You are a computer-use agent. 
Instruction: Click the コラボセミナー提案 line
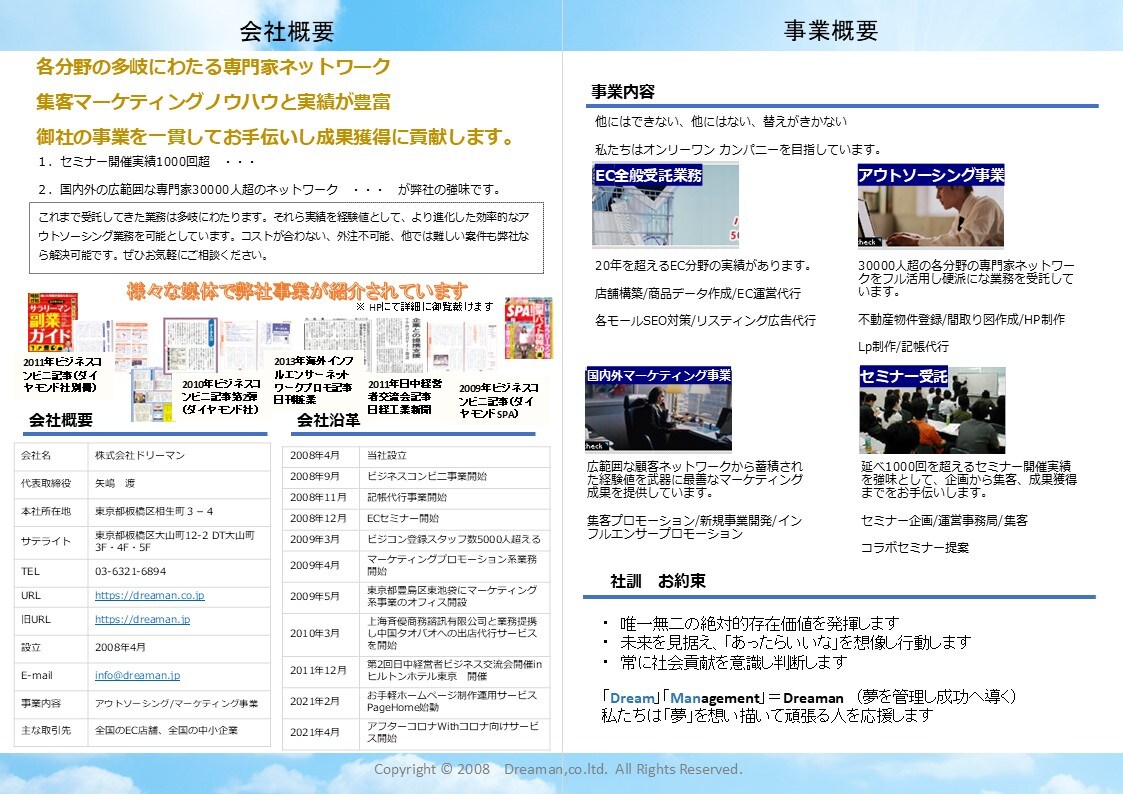[915, 548]
